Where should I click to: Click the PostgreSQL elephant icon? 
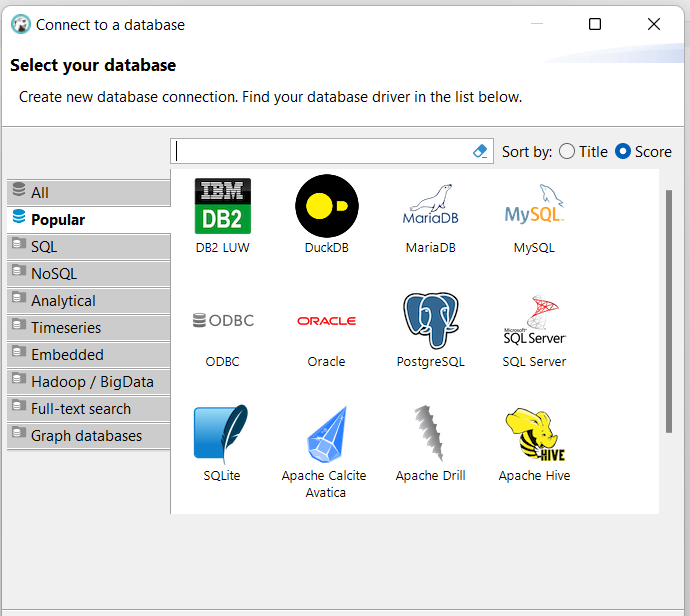pos(430,321)
